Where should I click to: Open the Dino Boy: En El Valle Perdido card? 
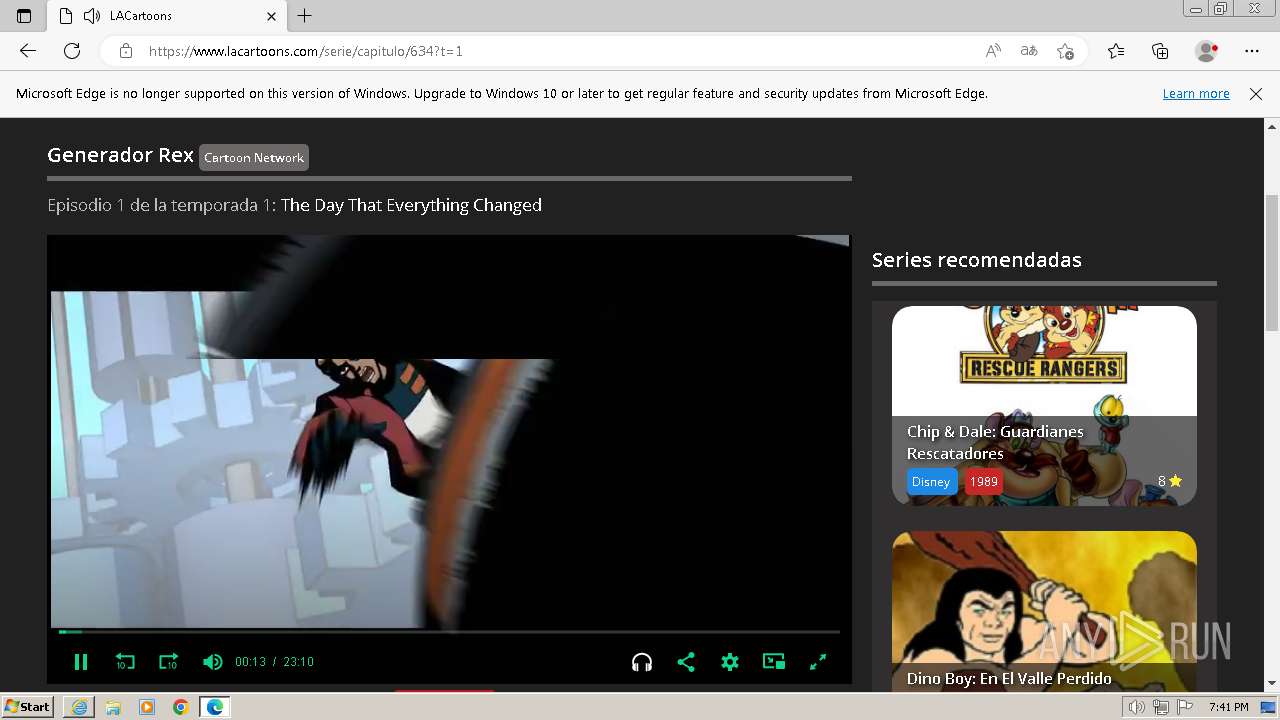click(1044, 610)
